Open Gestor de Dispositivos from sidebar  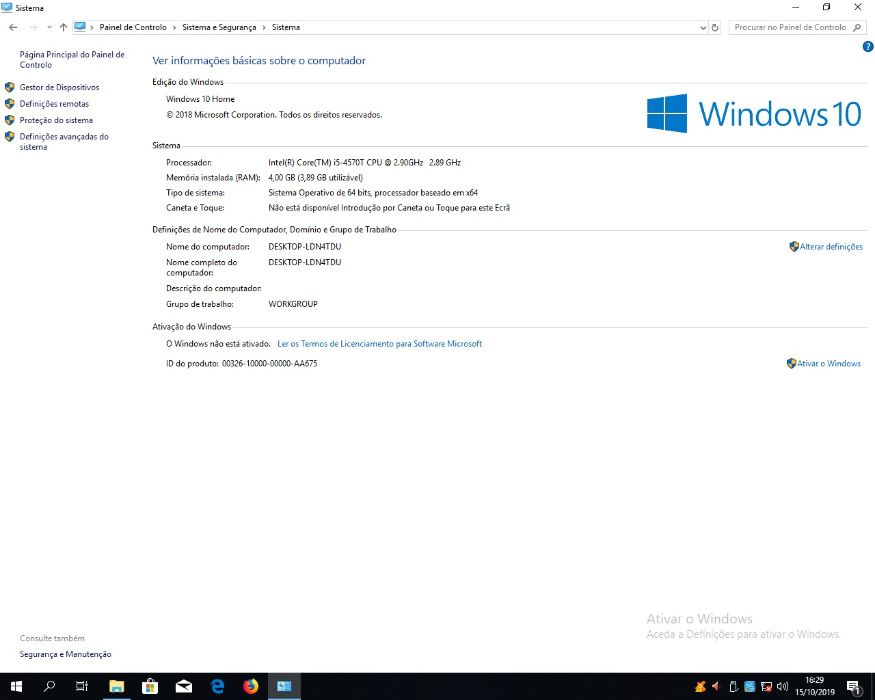(59, 87)
